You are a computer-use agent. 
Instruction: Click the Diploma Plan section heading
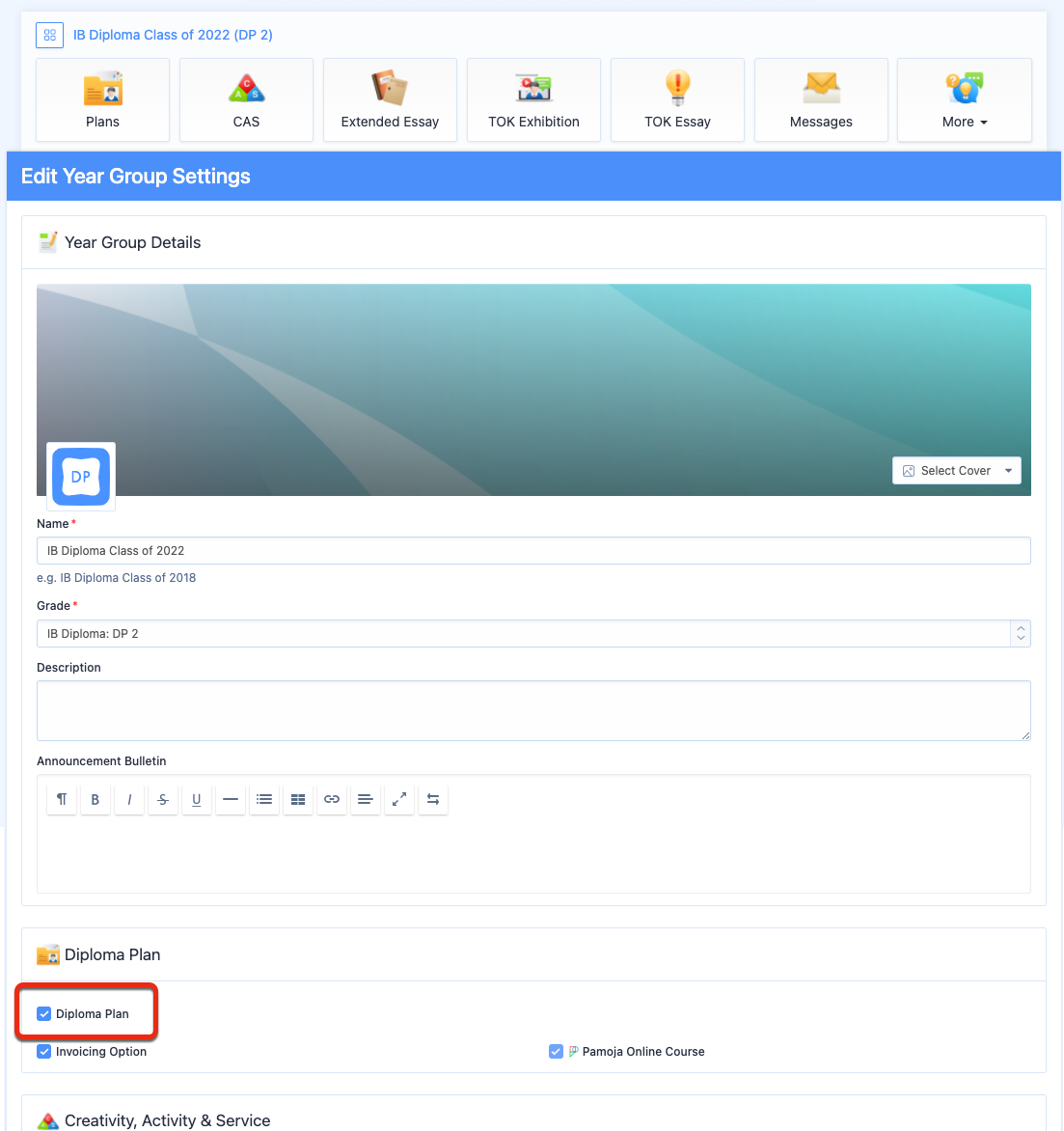[x=113, y=954]
